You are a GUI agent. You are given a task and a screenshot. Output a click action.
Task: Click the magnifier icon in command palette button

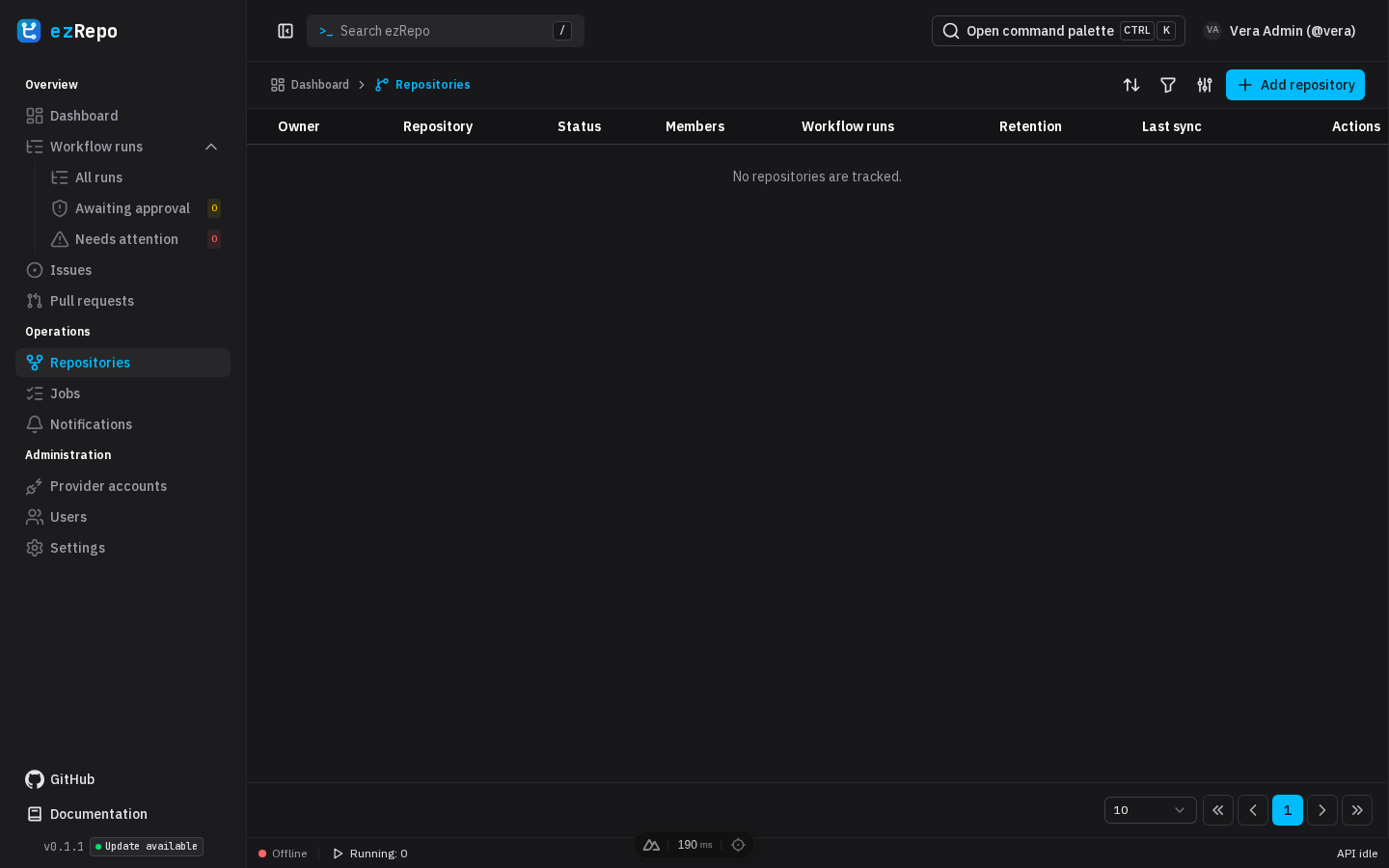point(951,31)
